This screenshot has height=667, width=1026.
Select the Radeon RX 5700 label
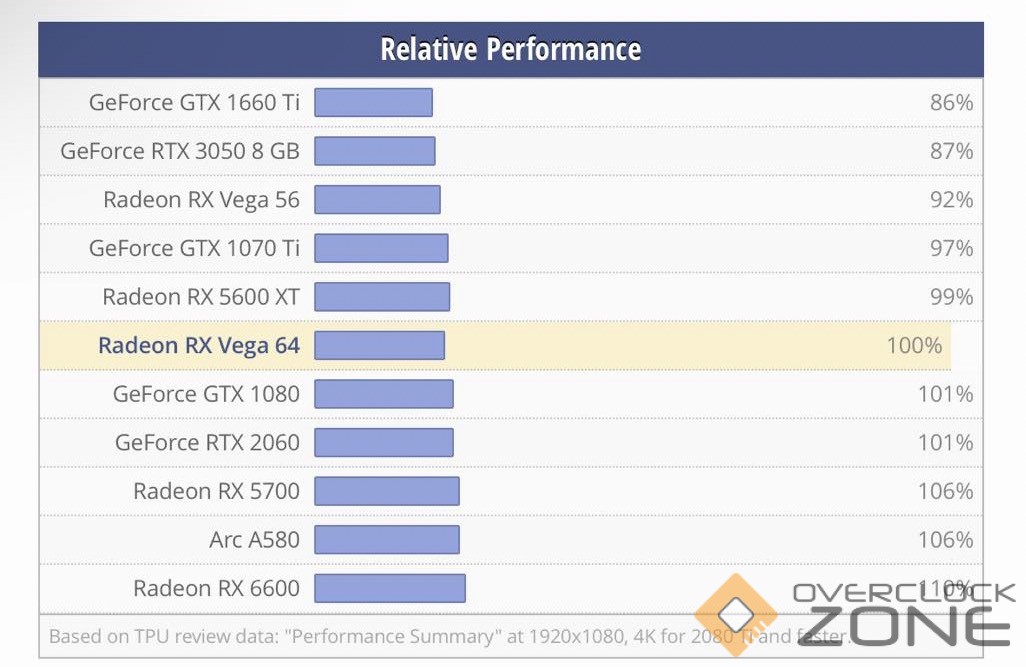(x=216, y=490)
